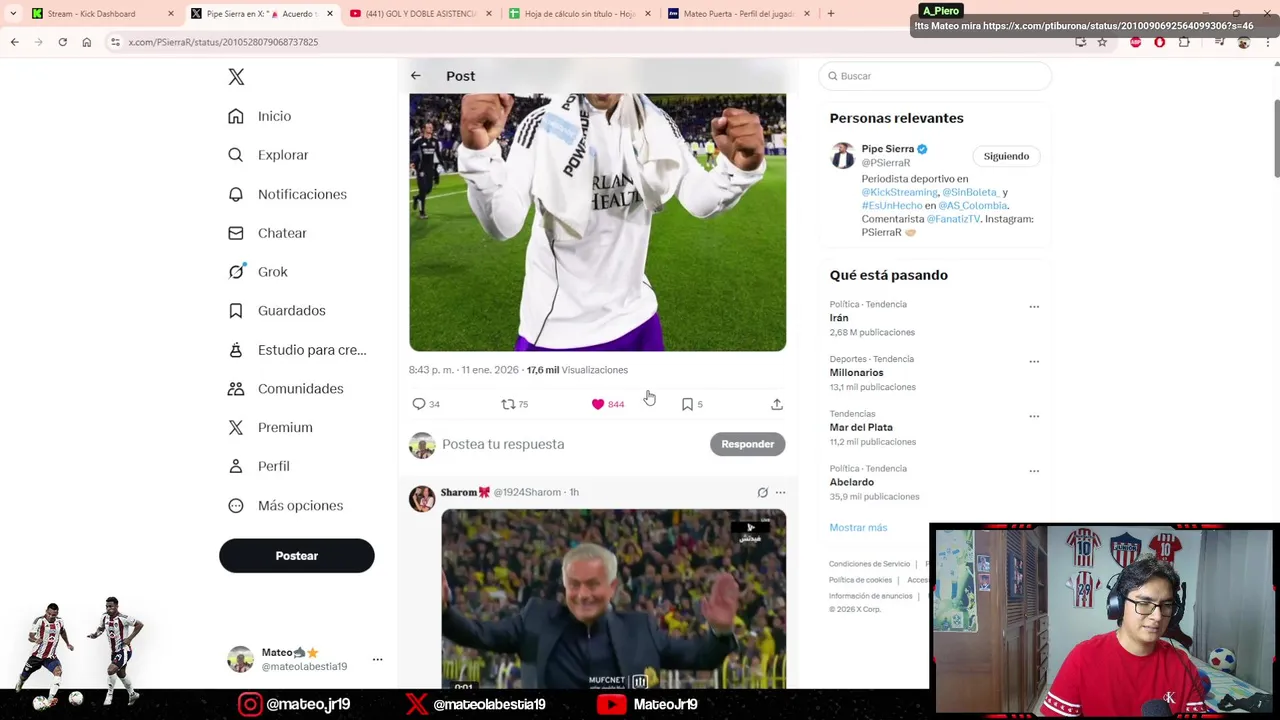Click the browser home button
This screenshot has height=720, width=1280.
pos(87,42)
